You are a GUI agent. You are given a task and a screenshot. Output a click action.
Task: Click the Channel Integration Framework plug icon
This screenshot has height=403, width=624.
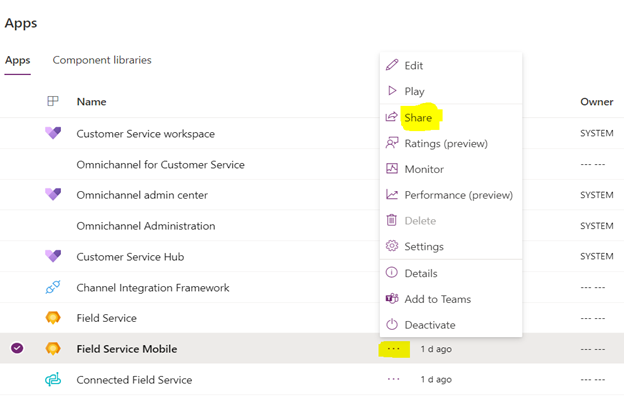pyautogui.click(x=53, y=287)
